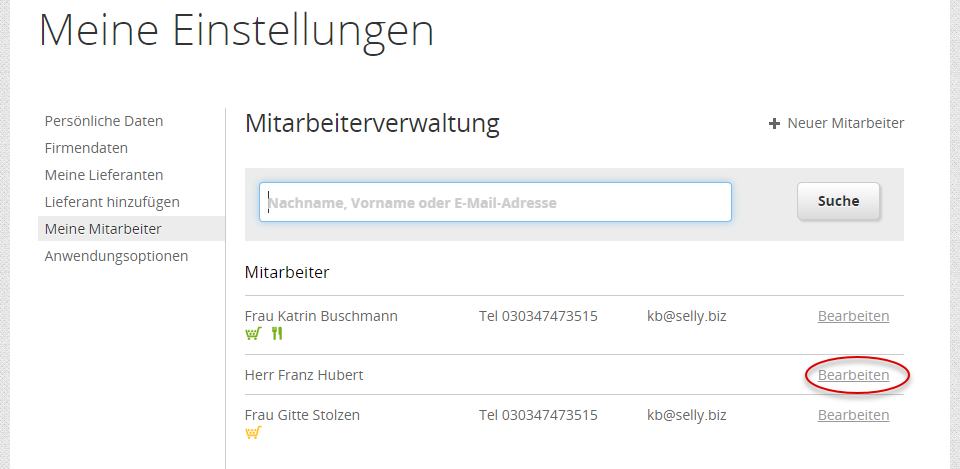
Task: Click green shopping cart icon under Katrin Buschmann
Action: pos(253,333)
